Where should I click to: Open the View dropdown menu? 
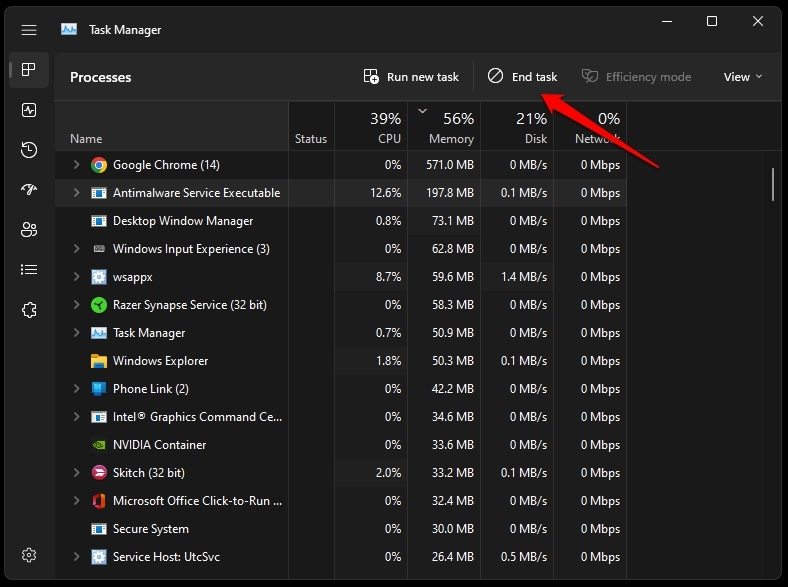click(743, 77)
